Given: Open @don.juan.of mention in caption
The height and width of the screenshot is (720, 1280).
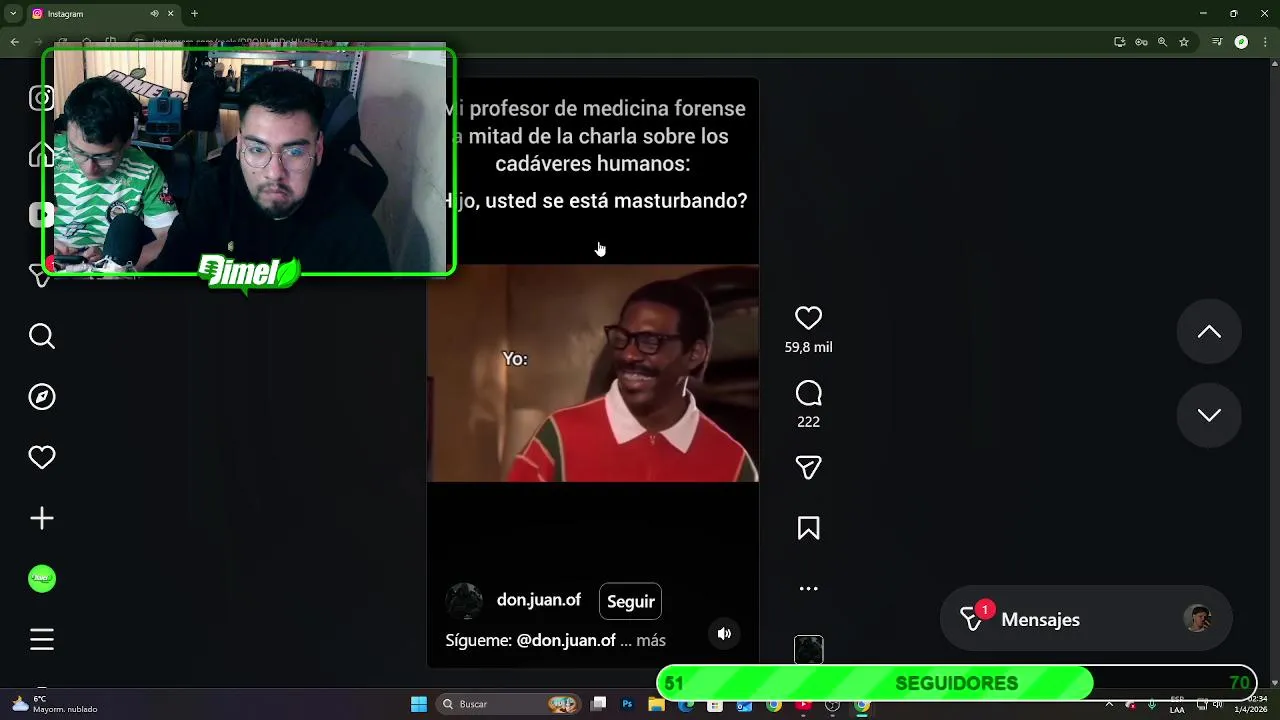Looking at the screenshot, I should point(566,640).
